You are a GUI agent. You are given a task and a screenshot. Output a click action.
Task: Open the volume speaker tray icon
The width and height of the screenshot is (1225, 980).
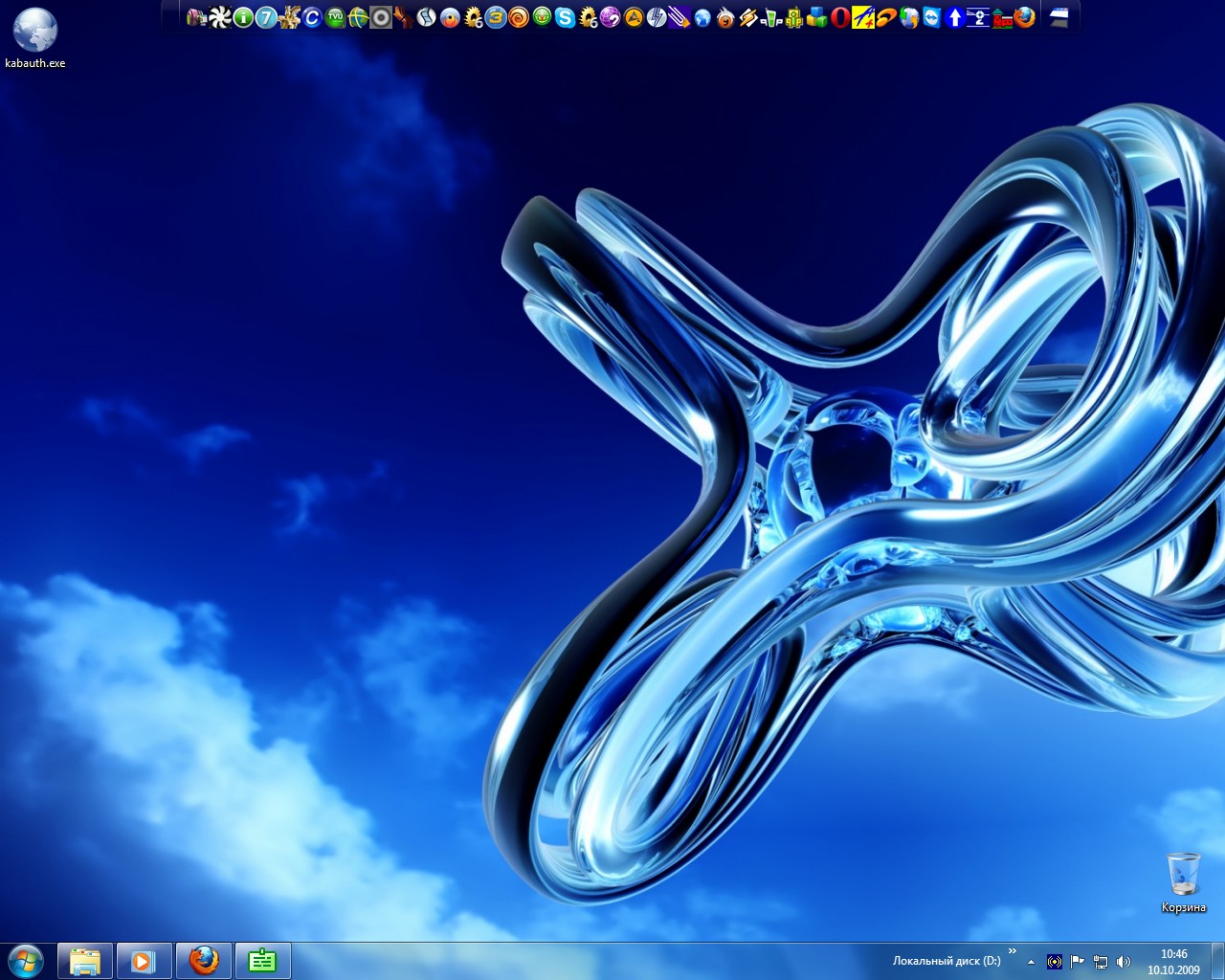1124,962
